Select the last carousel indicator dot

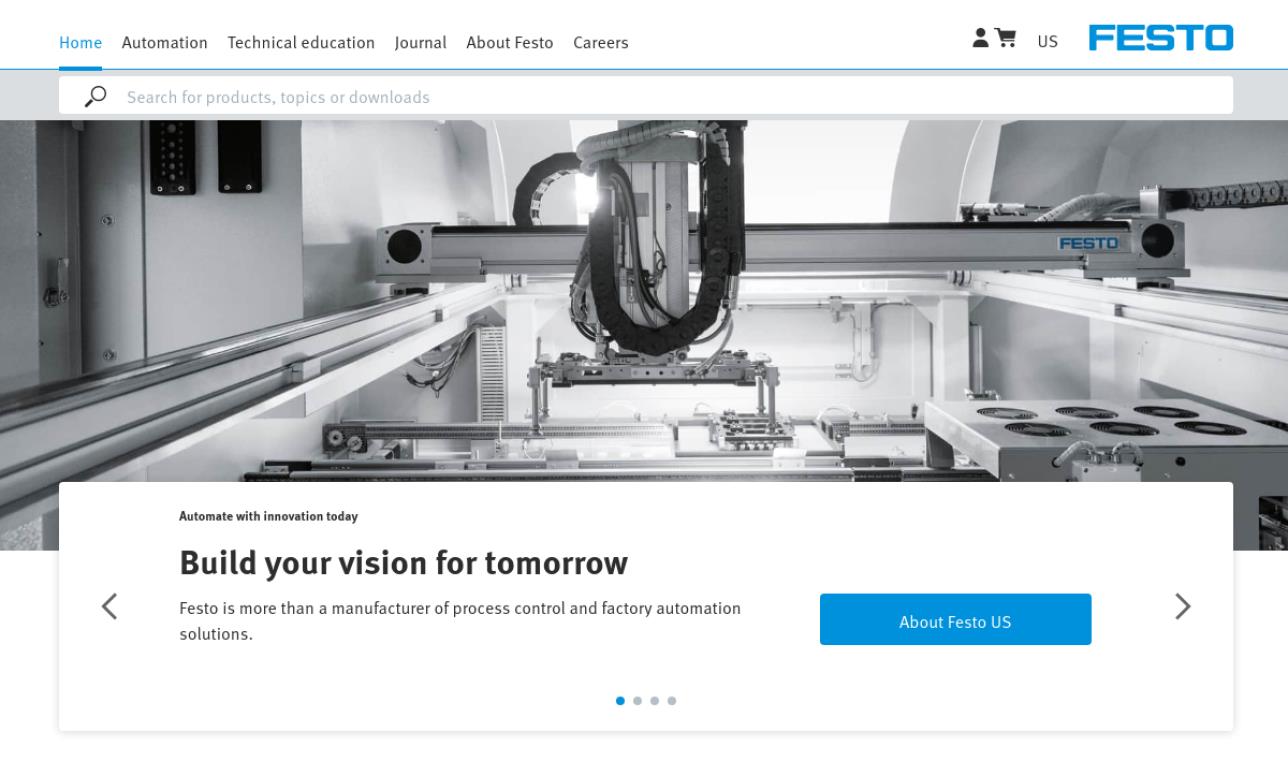click(672, 701)
